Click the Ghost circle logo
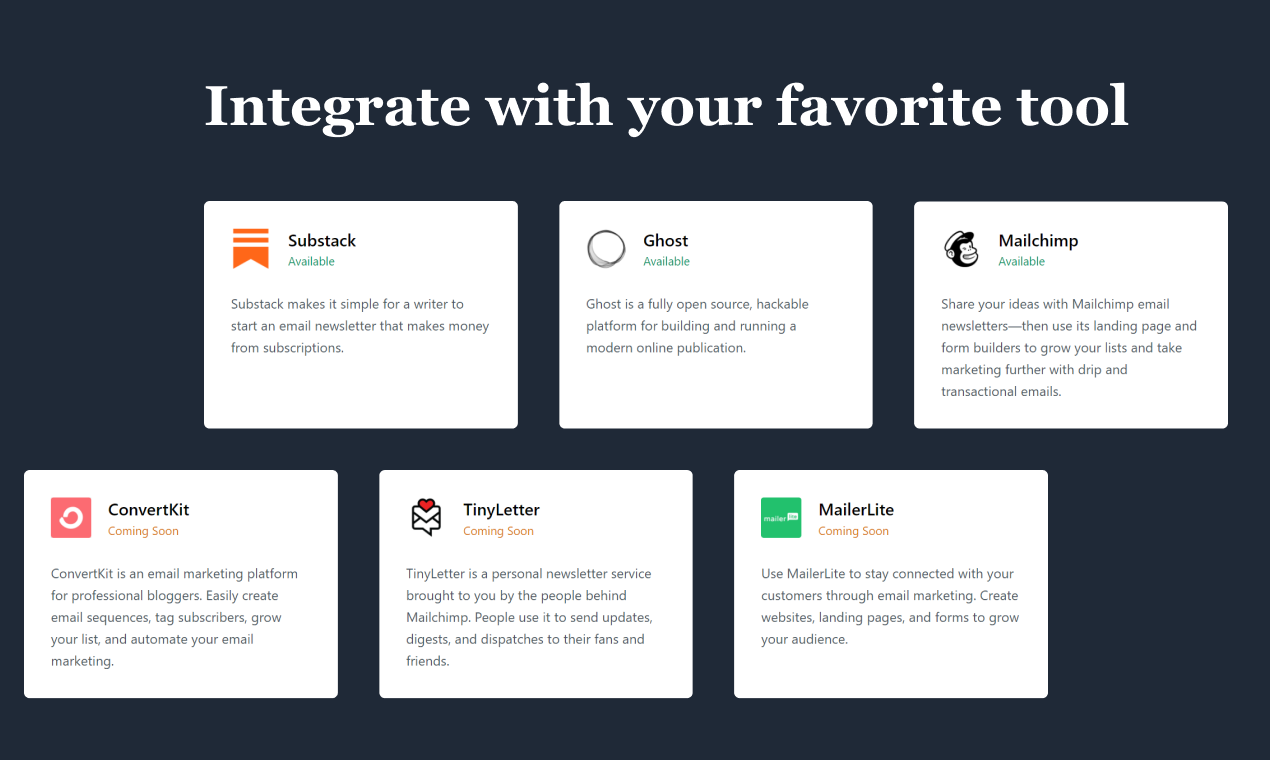The width and height of the screenshot is (1270, 760). coord(606,249)
